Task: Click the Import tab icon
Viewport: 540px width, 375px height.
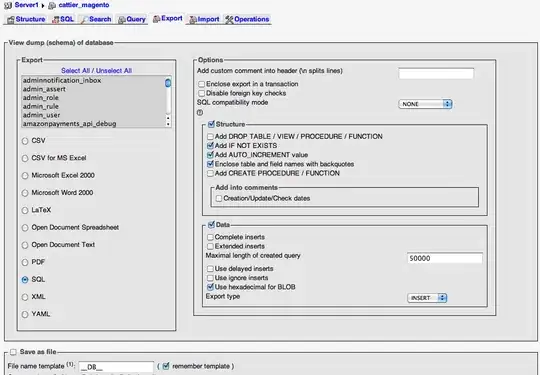Action: pos(193,19)
